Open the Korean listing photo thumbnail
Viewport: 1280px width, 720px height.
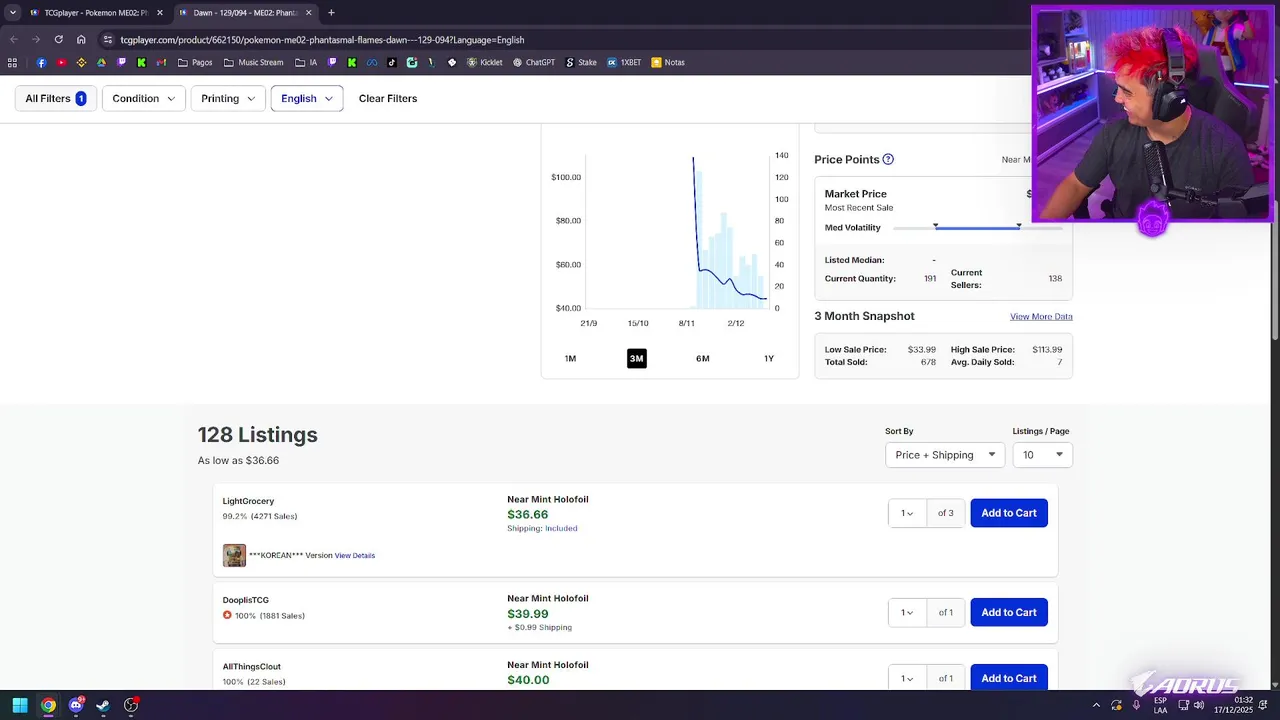point(234,555)
